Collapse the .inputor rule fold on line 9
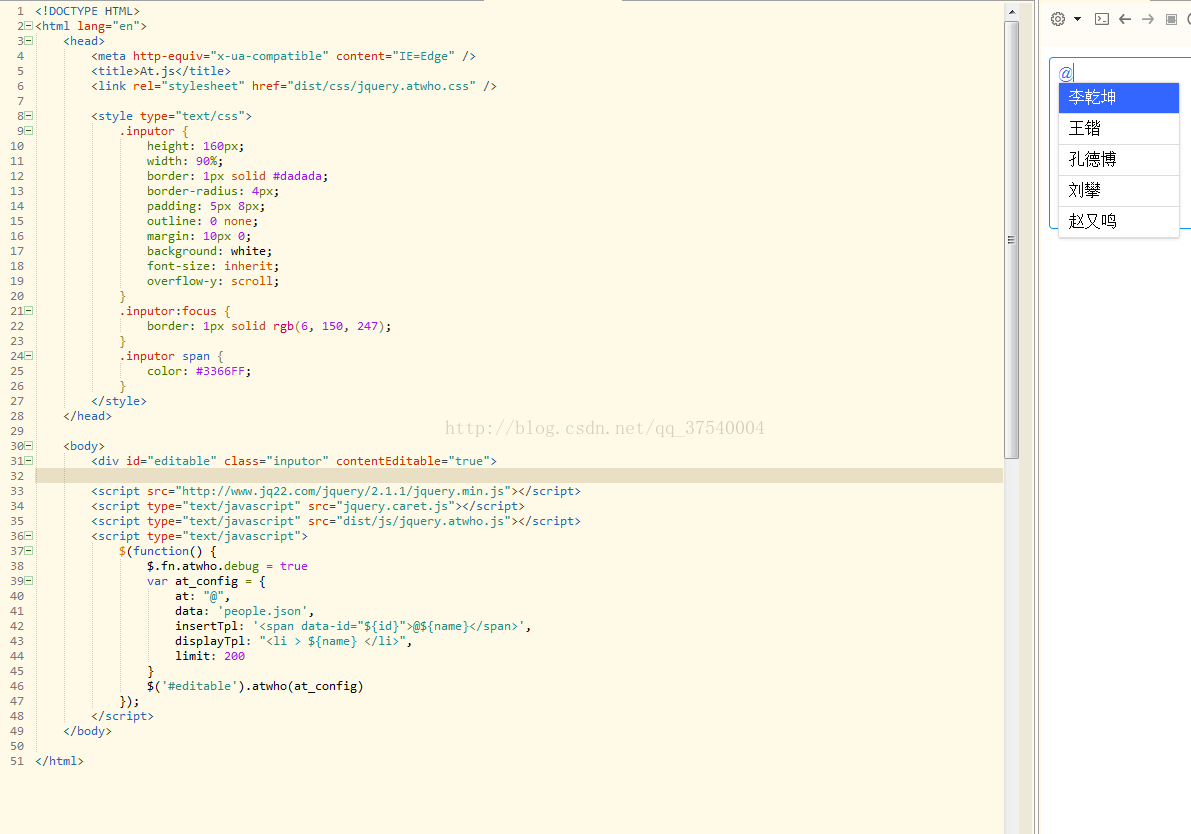 [x=29, y=131]
